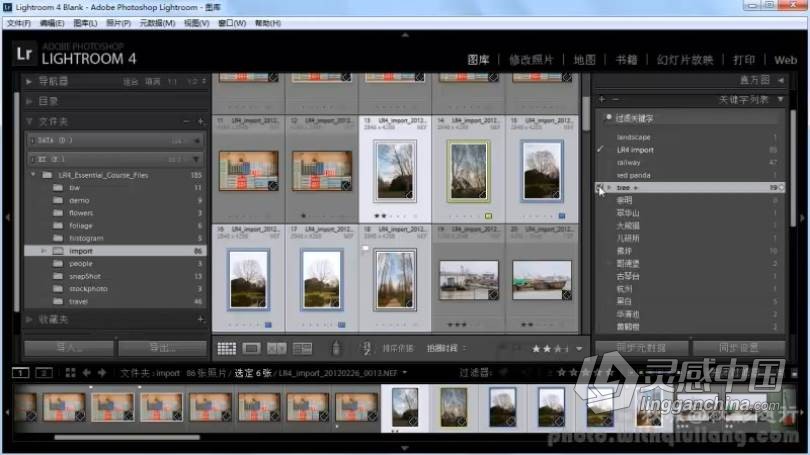
Task: Expand the import folder triangle
Action: [x=43, y=251]
